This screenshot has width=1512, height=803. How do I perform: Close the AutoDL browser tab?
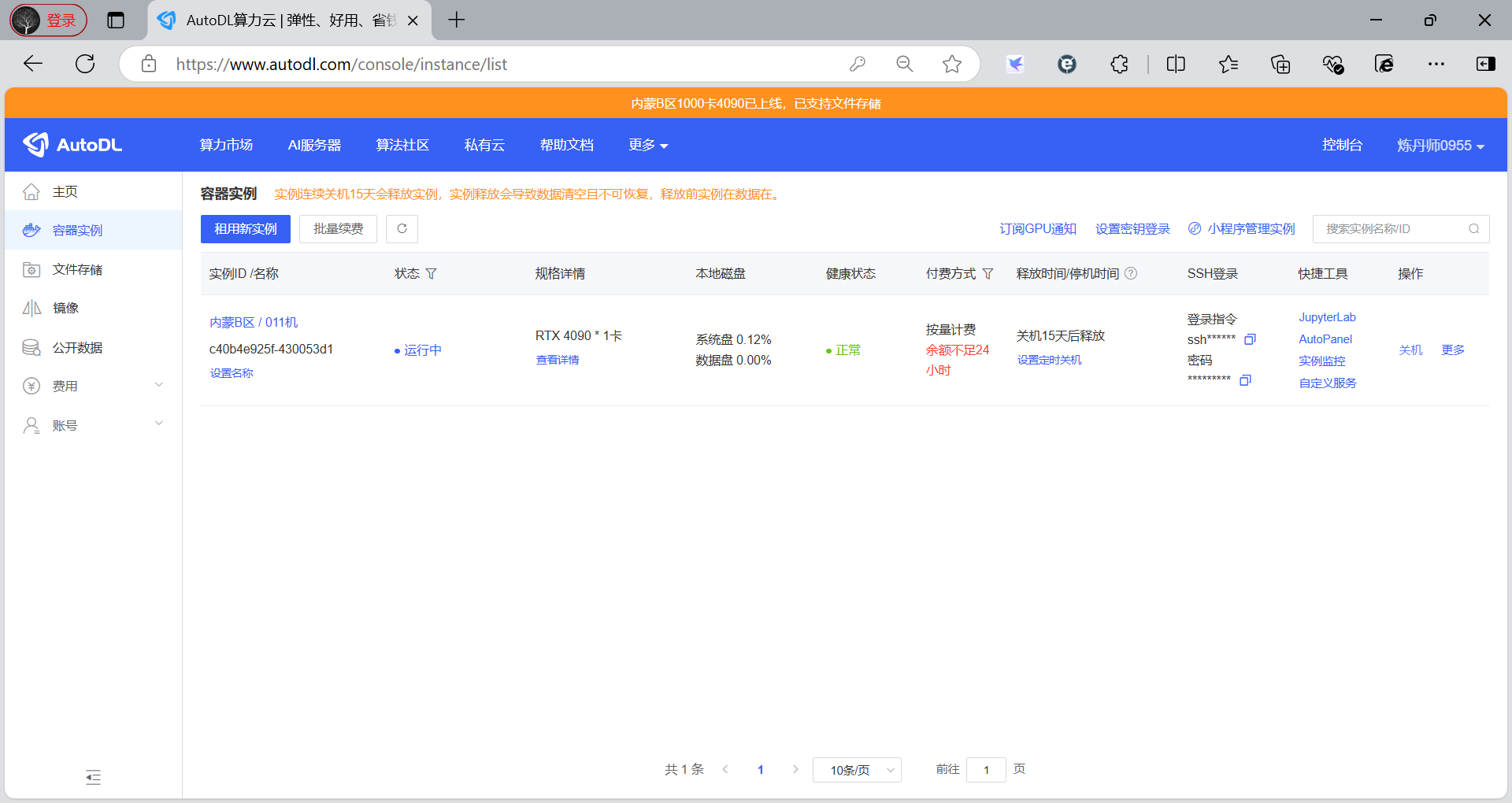pyautogui.click(x=413, y=20)
